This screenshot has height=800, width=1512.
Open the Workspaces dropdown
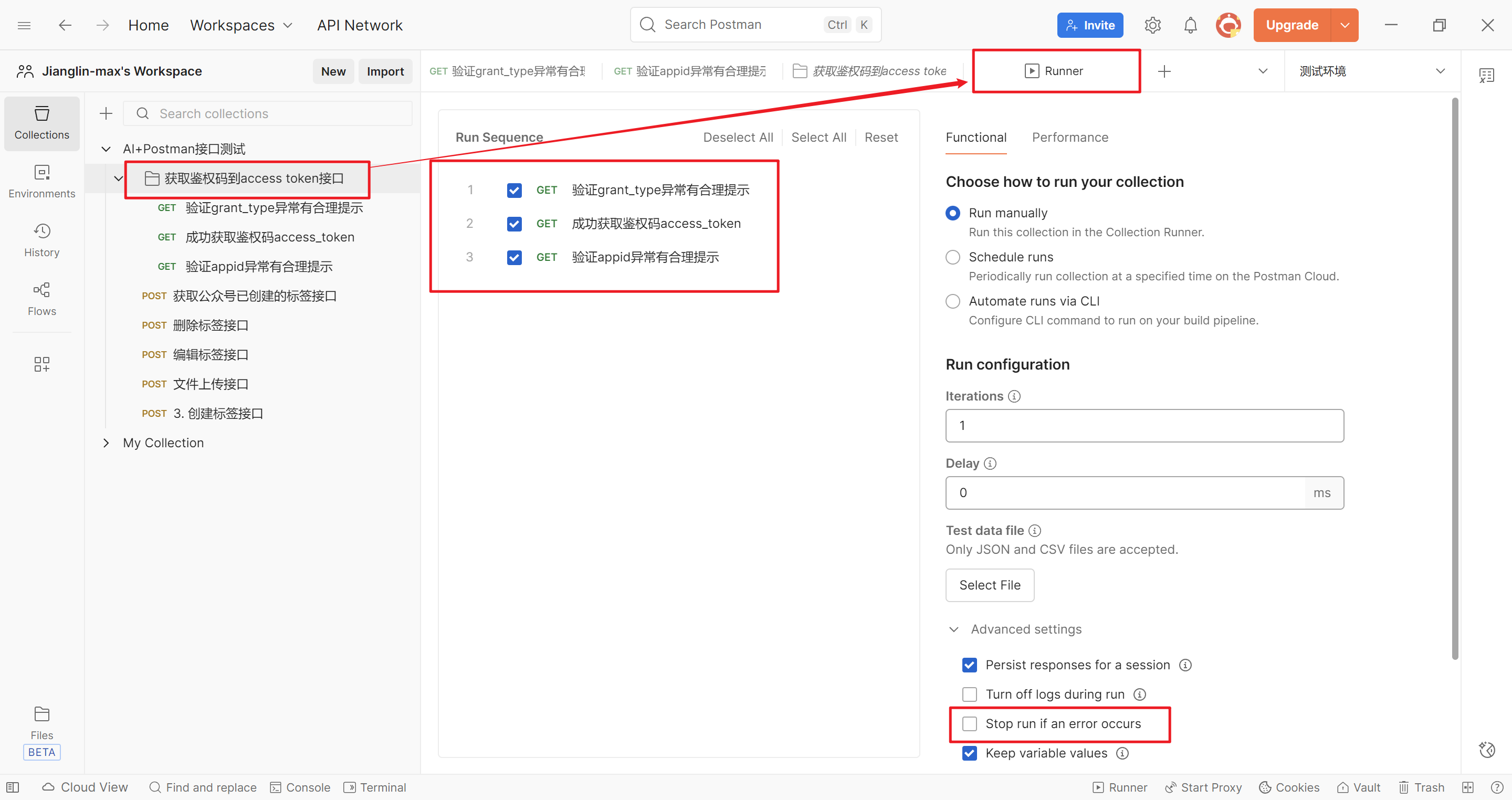(x=241, y=25)
